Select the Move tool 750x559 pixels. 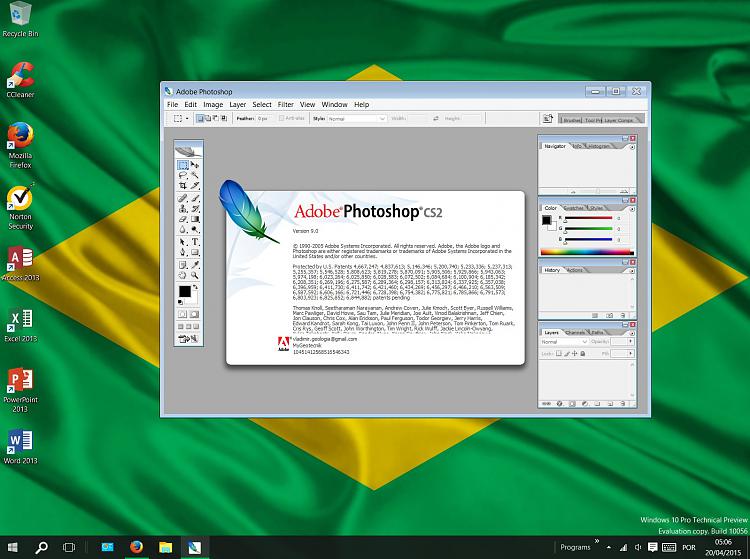194,165
